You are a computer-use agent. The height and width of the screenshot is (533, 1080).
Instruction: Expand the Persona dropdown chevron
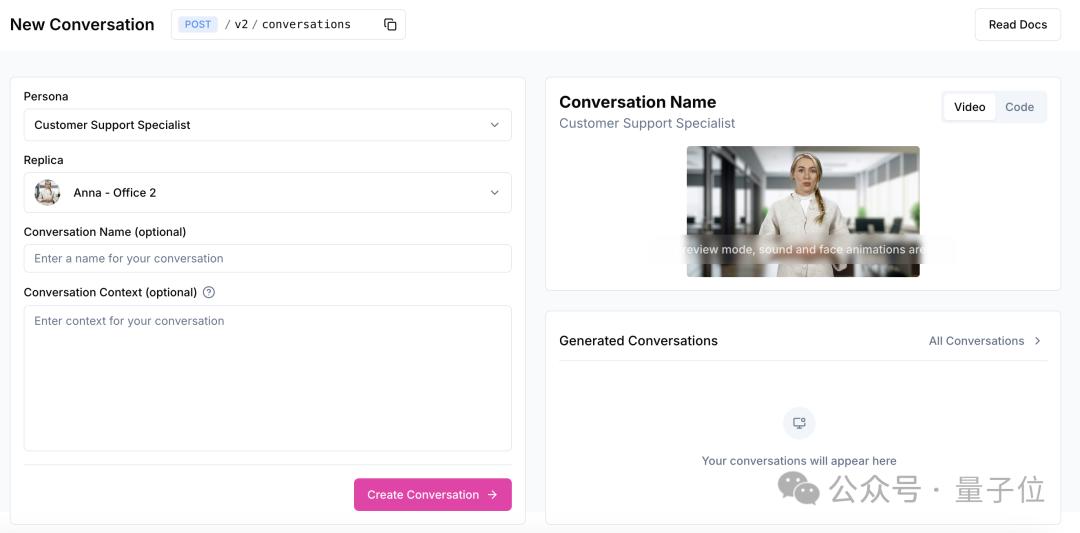pyautogui.click(x=494, y=125)
